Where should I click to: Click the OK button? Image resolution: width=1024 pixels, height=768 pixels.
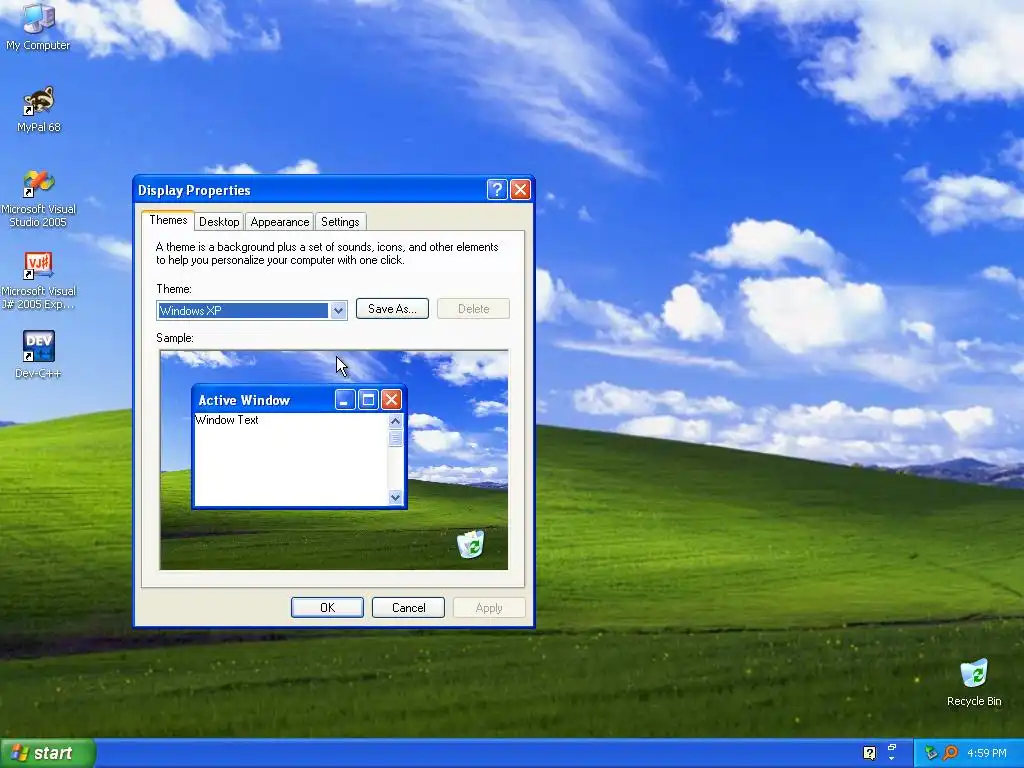click(327, 607)
